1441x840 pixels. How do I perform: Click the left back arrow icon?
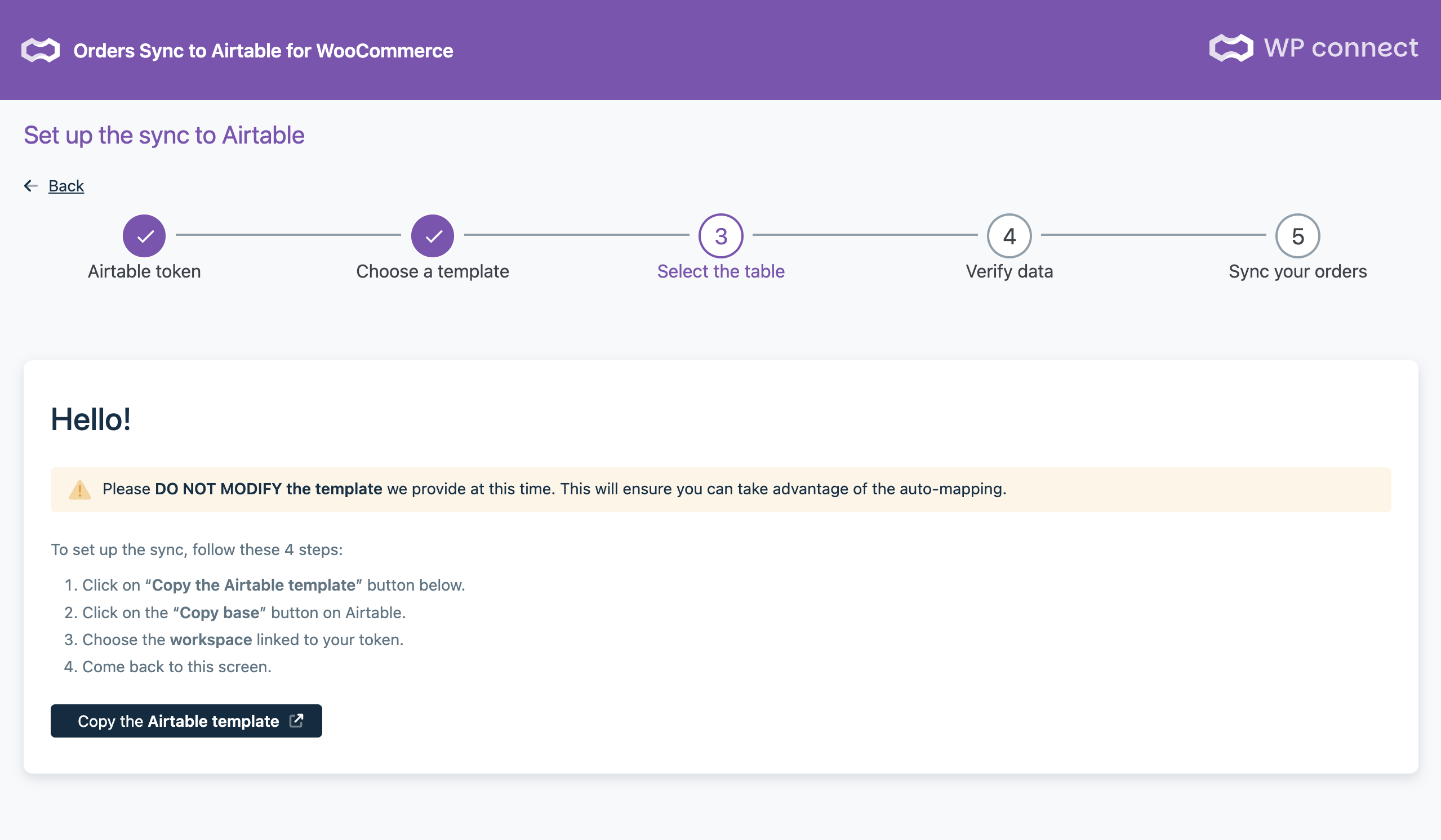(31, 186)
